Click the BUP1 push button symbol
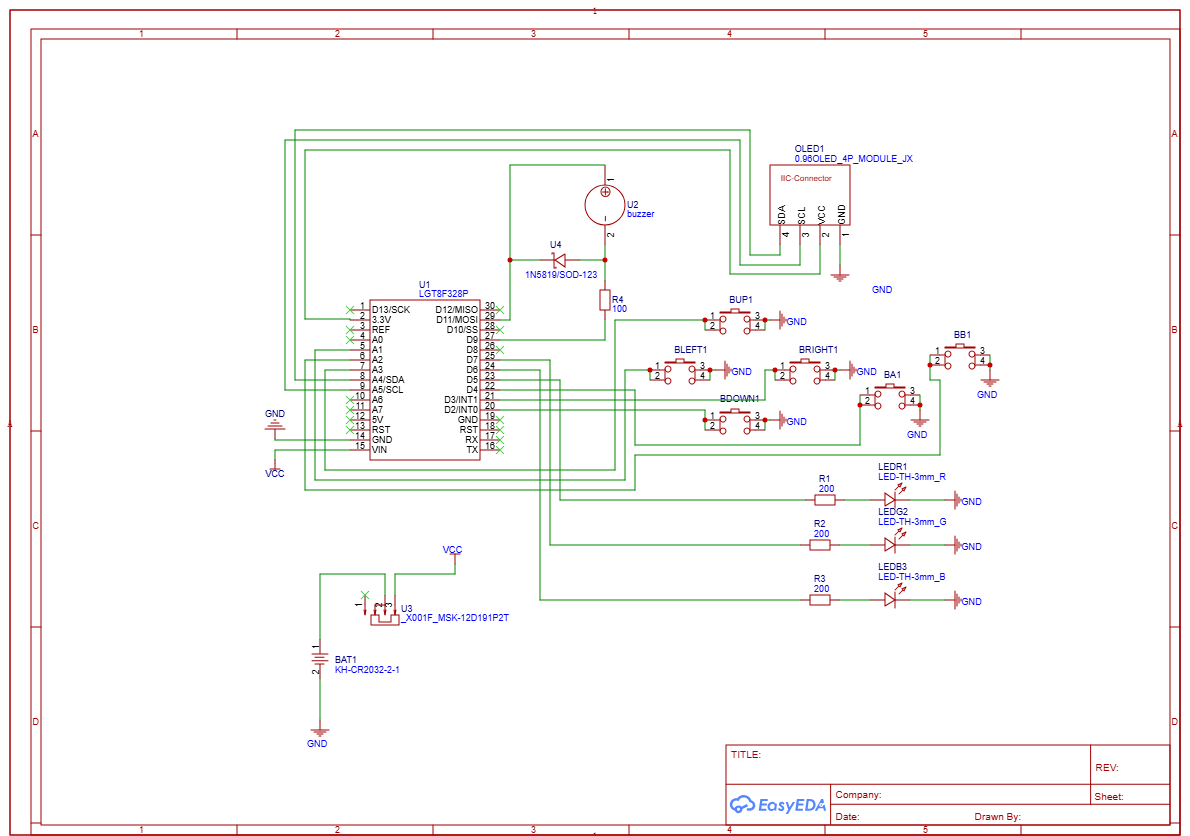The width and height of the screenshot is (1190, 836). 735,320
